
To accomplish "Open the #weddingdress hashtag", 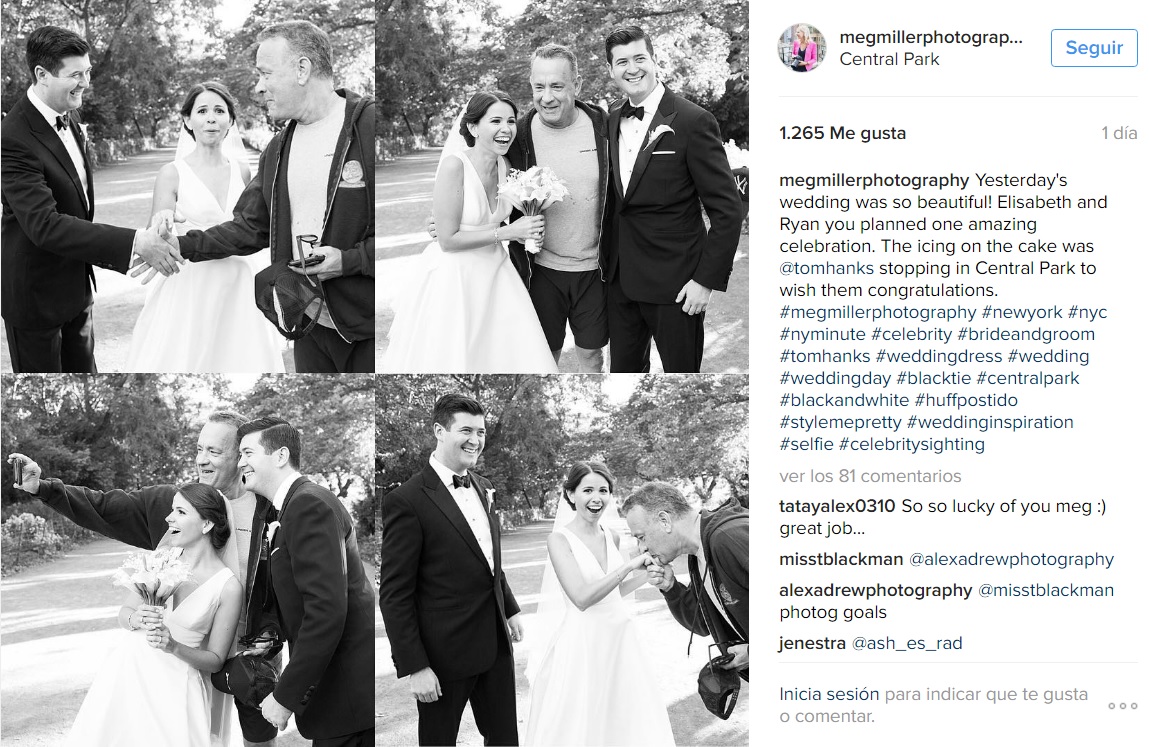I will click(939, 356).
